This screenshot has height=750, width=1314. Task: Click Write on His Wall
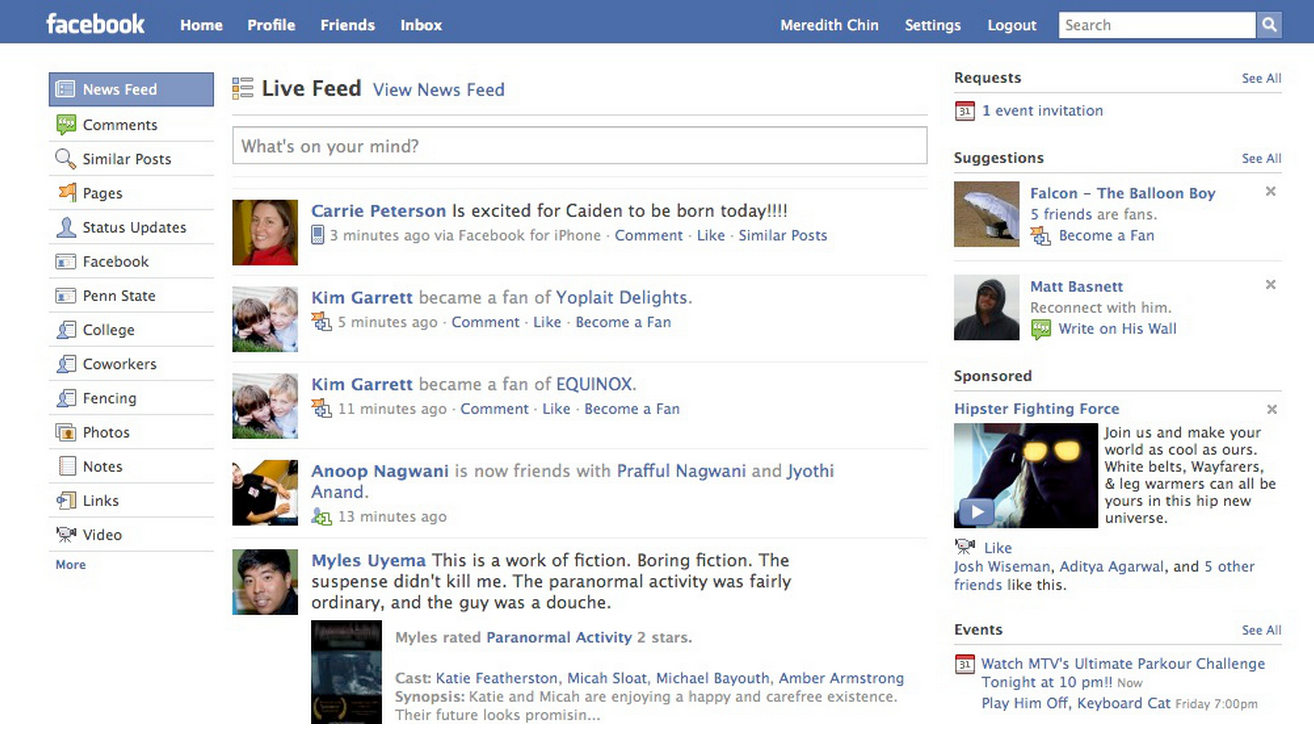[1117, 329]
